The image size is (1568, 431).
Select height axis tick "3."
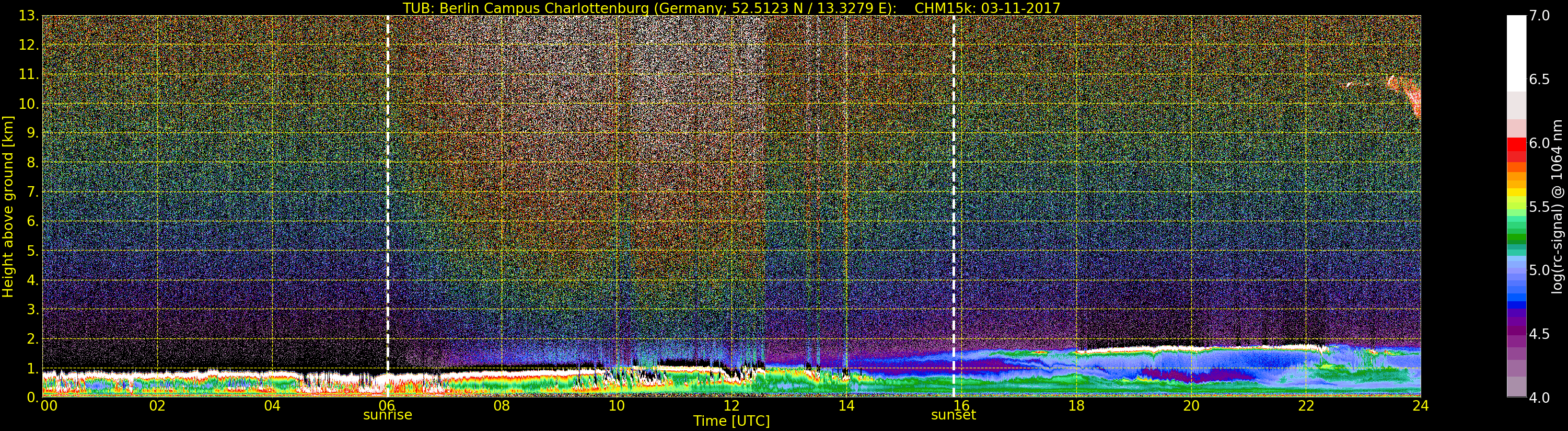[x=32, y=309]
